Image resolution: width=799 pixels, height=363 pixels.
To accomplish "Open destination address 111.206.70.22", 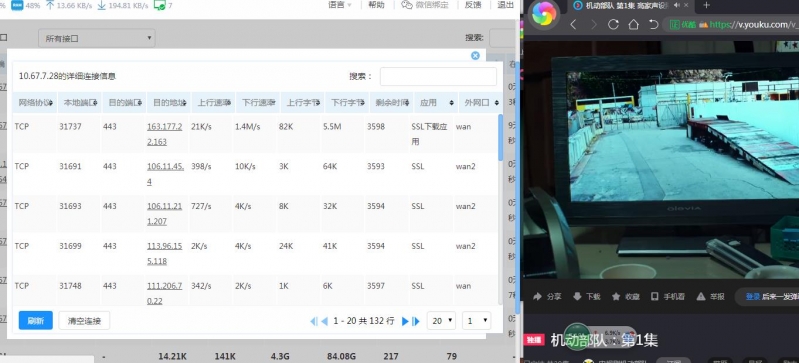I will [165, 293].
